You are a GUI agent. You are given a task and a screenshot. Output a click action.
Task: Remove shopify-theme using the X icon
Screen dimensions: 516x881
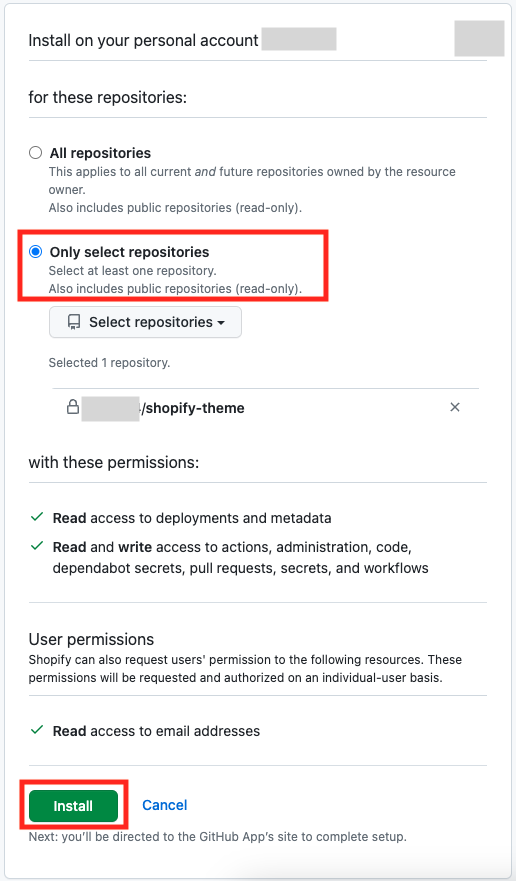[x=455, y=407]
